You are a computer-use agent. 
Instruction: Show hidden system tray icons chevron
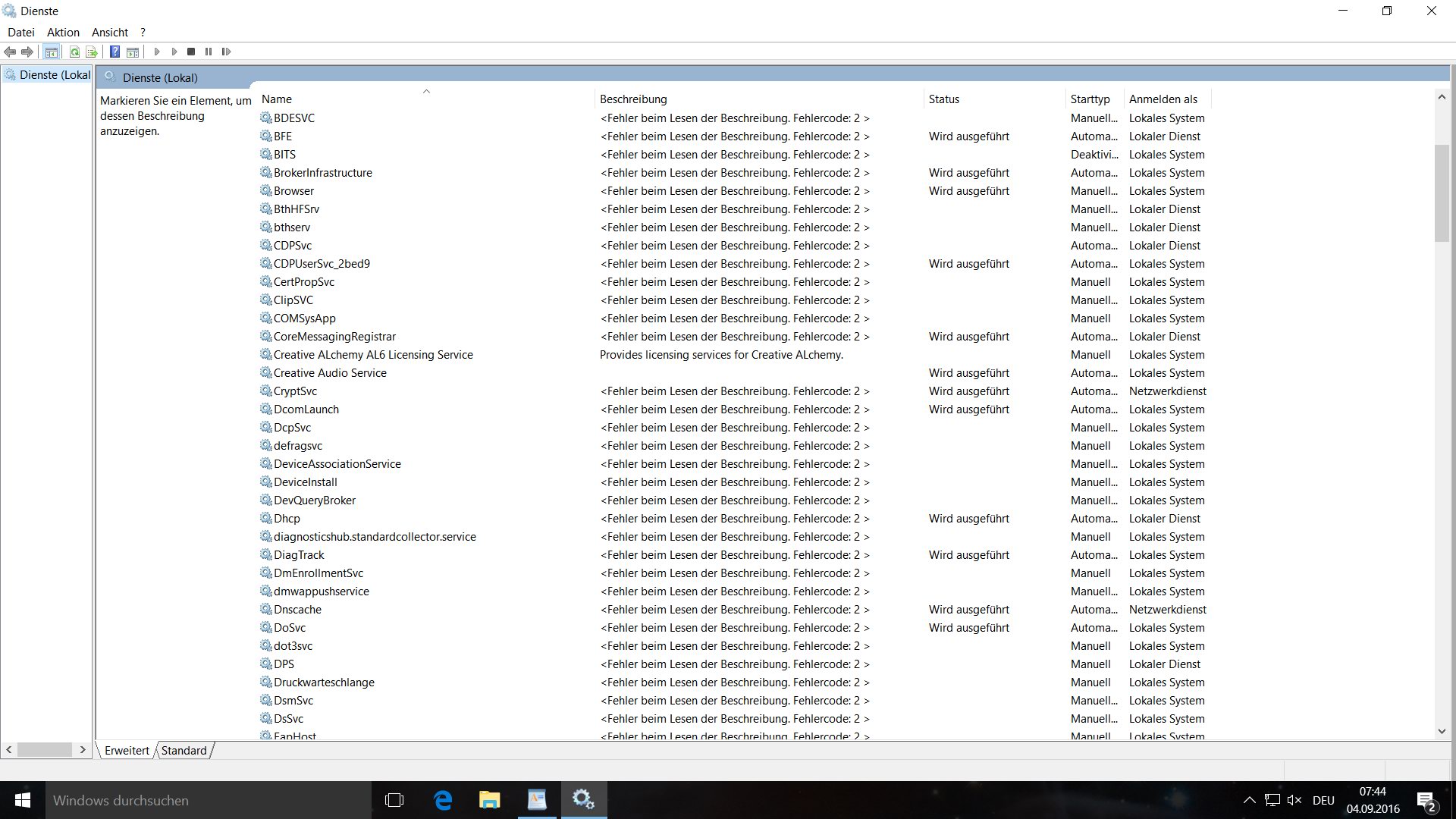1249,800
